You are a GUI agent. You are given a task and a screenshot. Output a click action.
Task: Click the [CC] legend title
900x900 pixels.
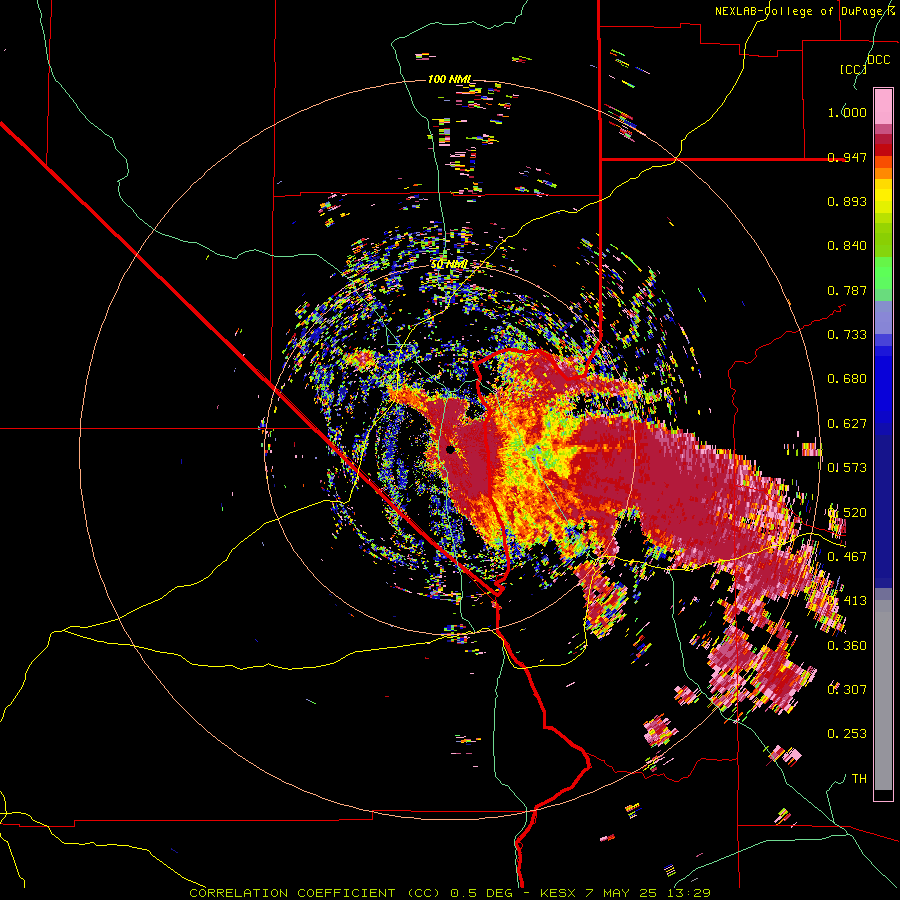(853, 69)
